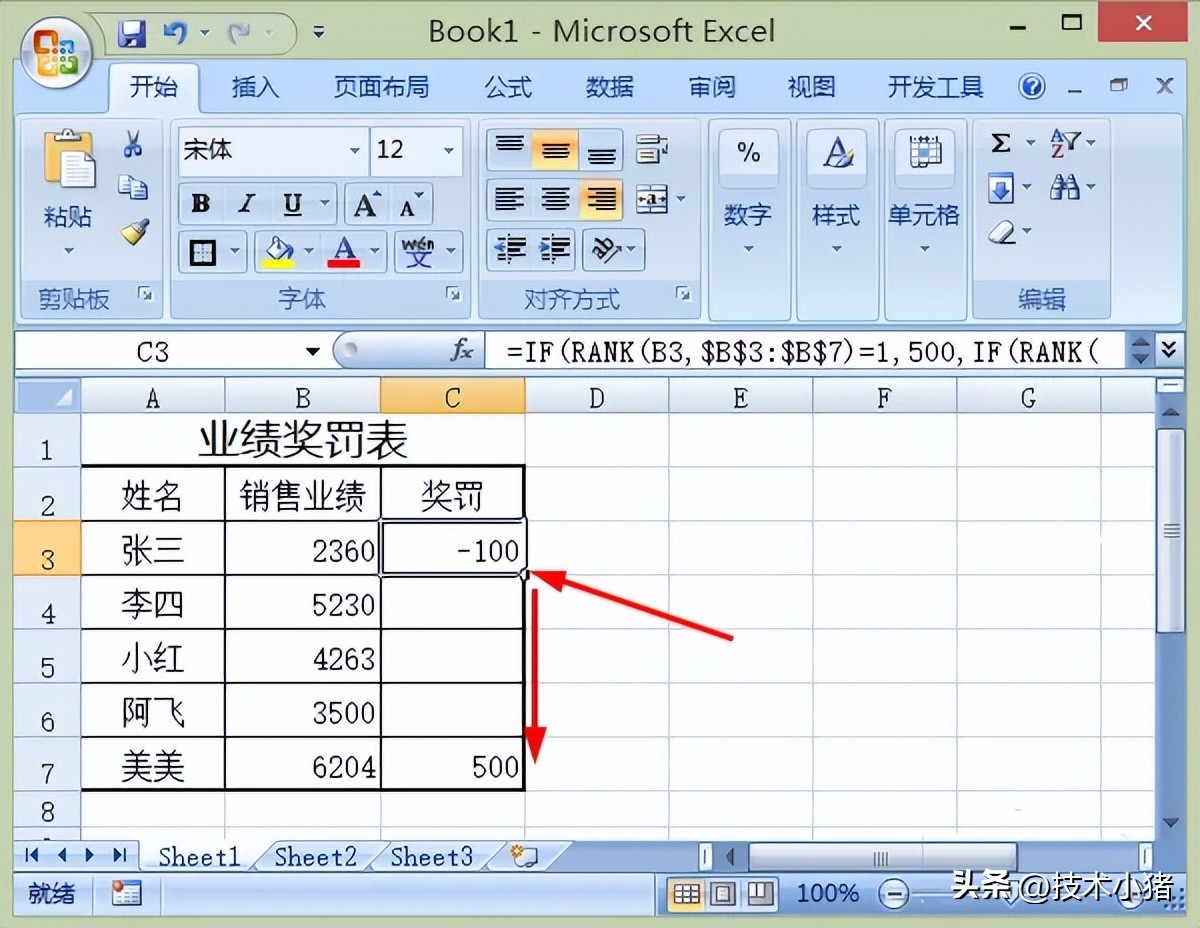Expand the 粘贴 paste options arrow
This screenshot has height=928, width=1200.
pos(68,250)
